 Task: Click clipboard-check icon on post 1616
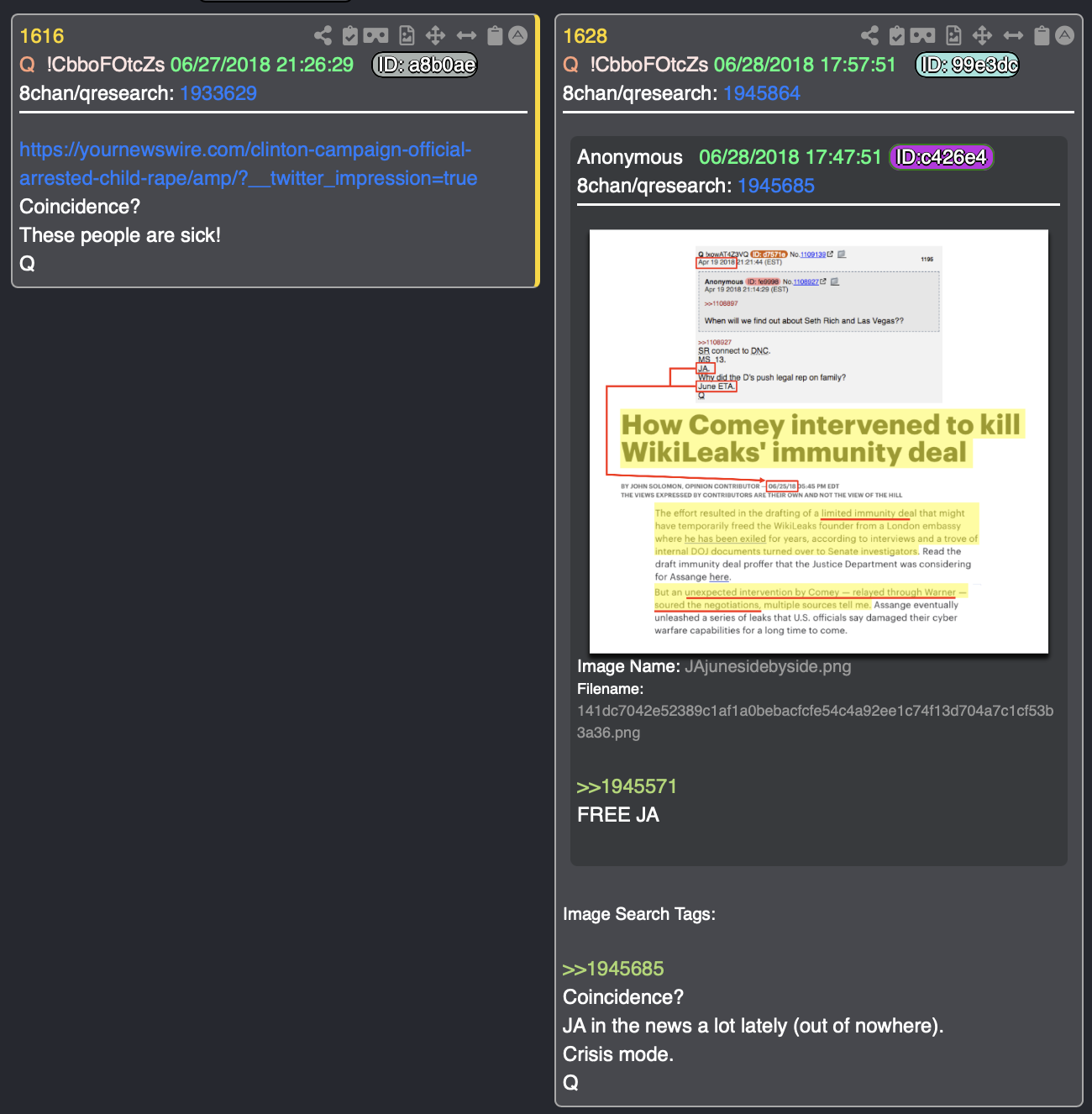tap(350, 35)
